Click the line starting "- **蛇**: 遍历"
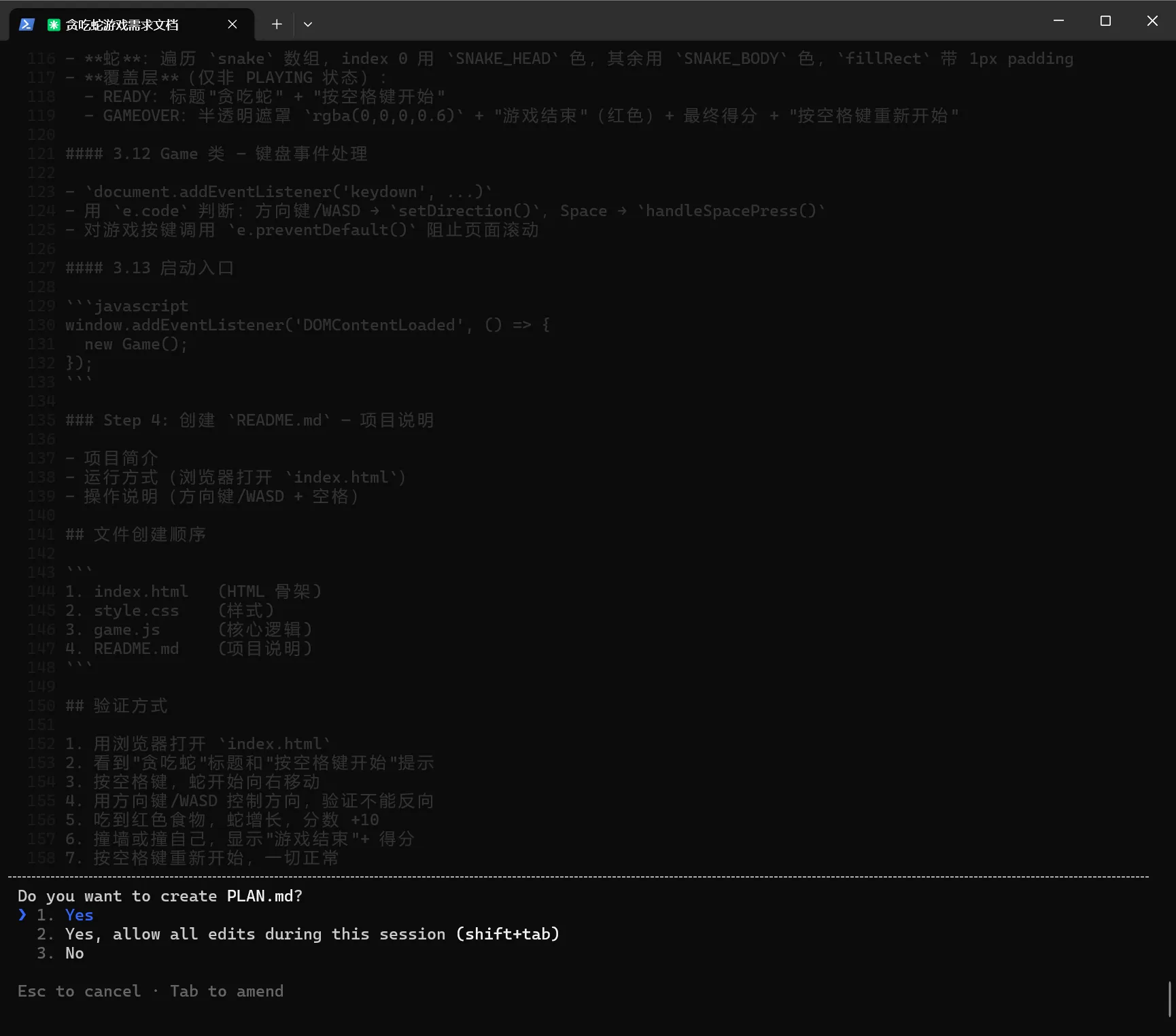The image size is (1176, 1036). click(x=569, y=58)
